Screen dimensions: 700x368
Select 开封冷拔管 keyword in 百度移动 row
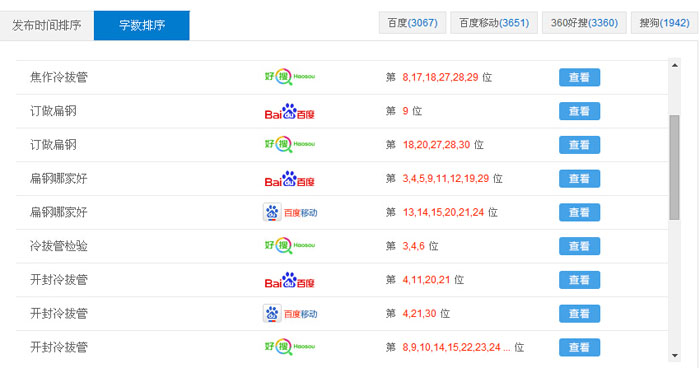pos(58,314)
